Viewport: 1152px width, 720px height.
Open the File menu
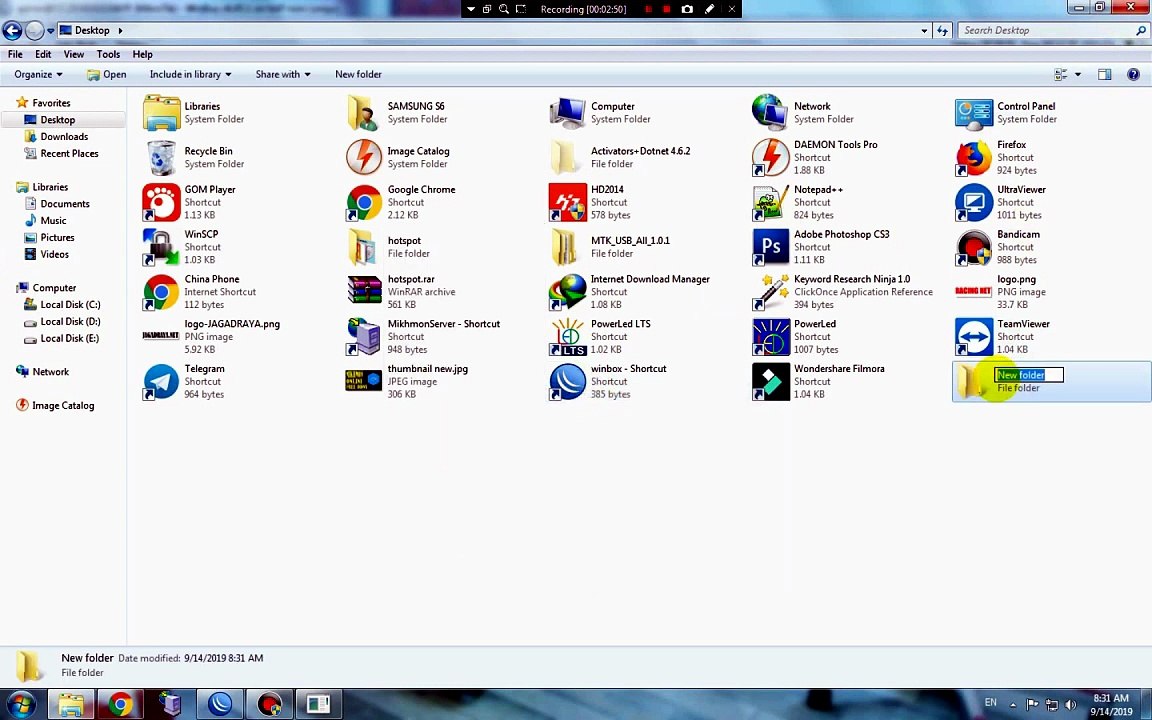pyautogui.click(x=15, y=54)
